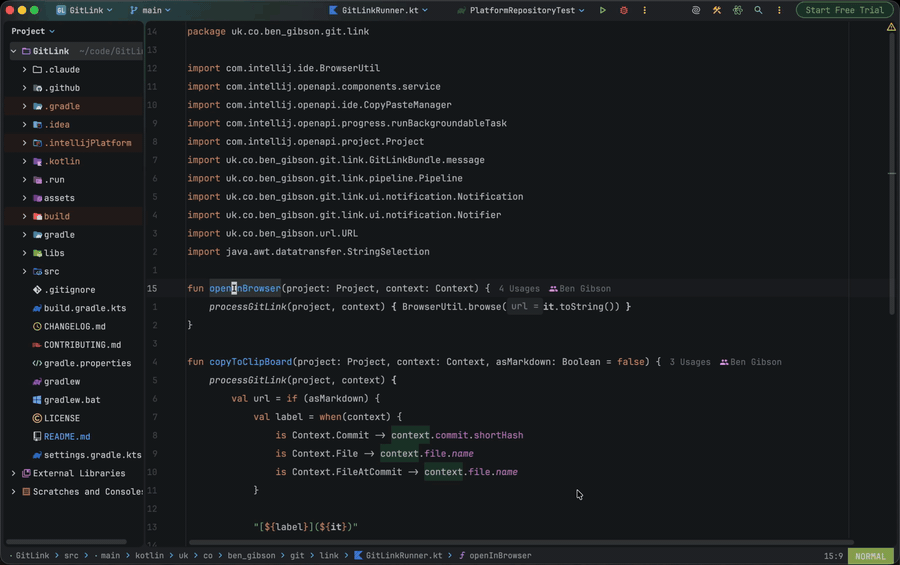Open the AI assistant spiral icon
Image resolution: width=900 pixels, height=565 pixels.
pos(696,10)
